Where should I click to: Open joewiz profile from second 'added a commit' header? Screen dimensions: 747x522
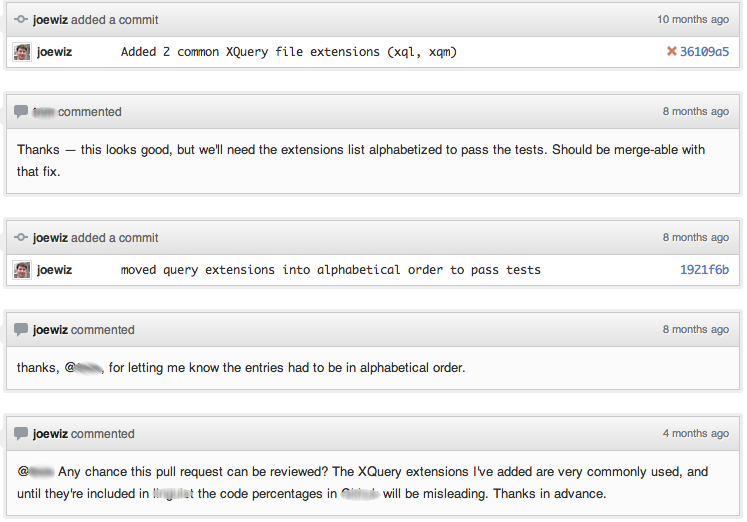[50, 238]
